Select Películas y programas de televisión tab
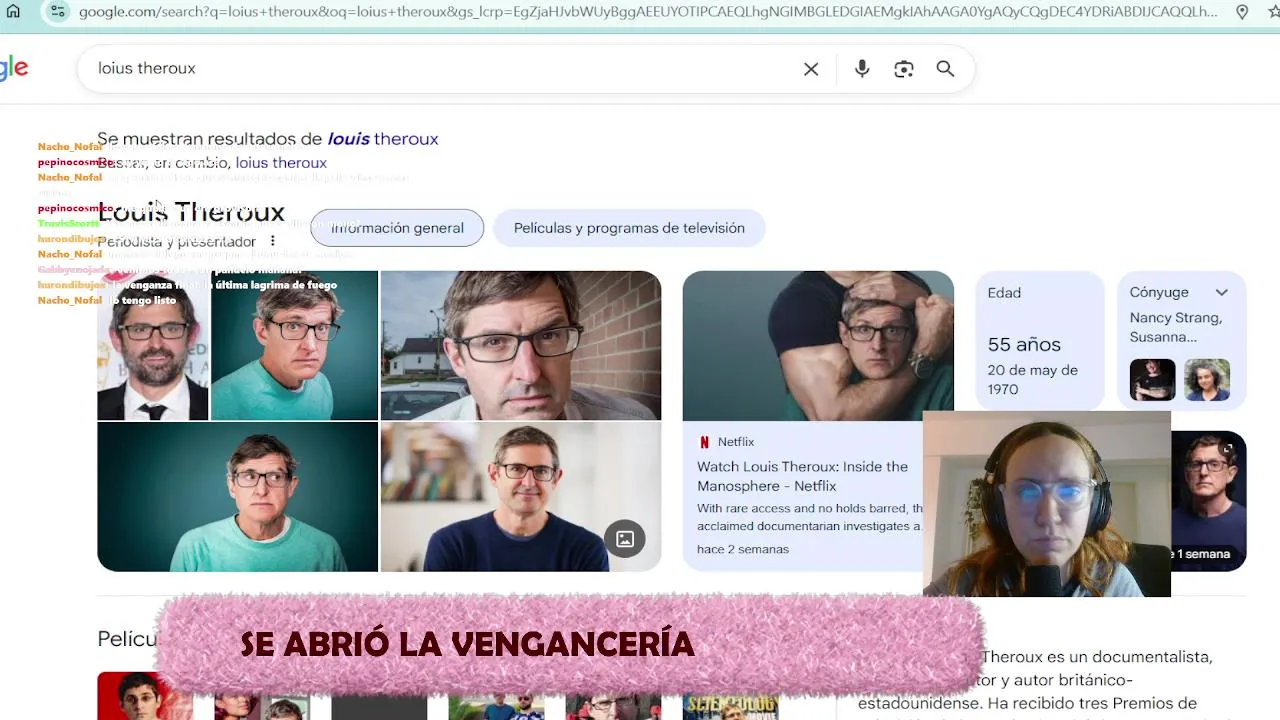 point(629,228)
